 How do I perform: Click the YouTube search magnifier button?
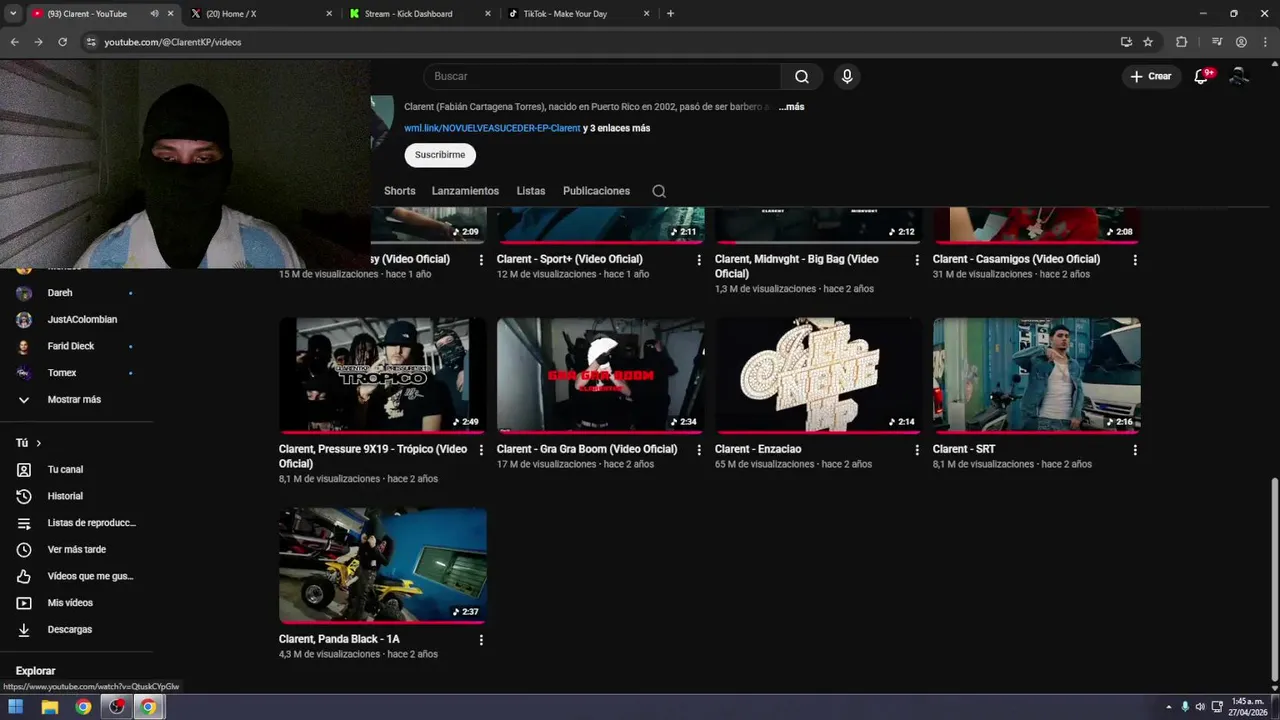(801, 76)
